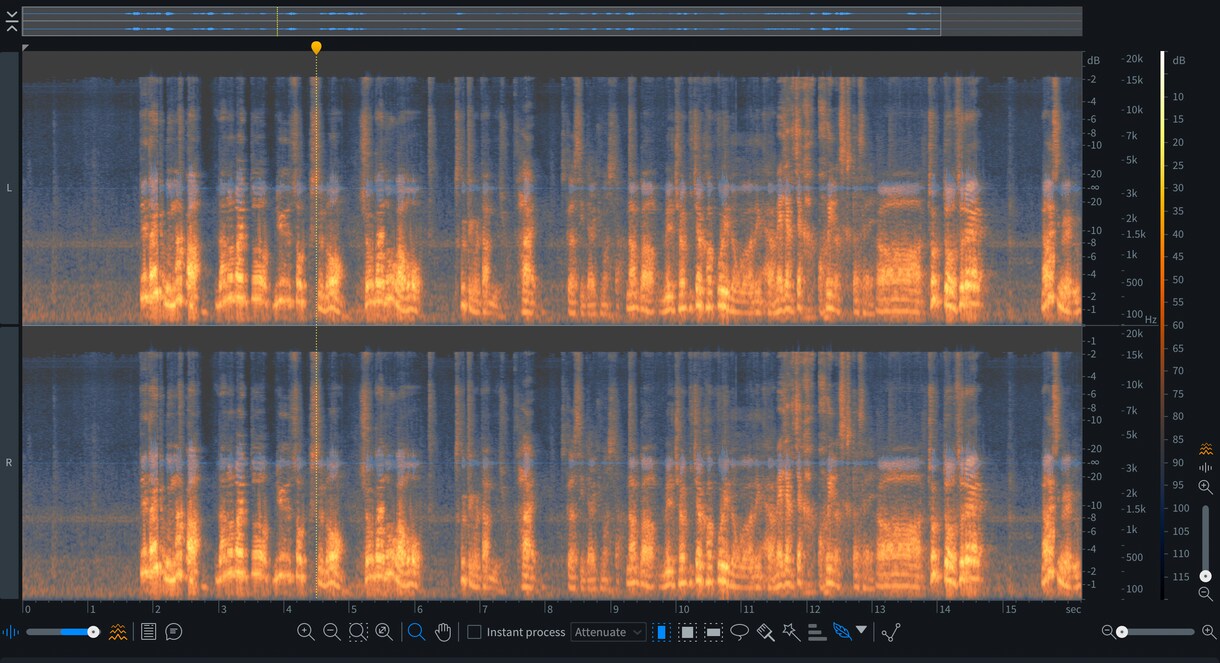The height and width of the screenshot is (663, 1220).
Task: Click the speech bubble comment icon
Action: point(174,632)
